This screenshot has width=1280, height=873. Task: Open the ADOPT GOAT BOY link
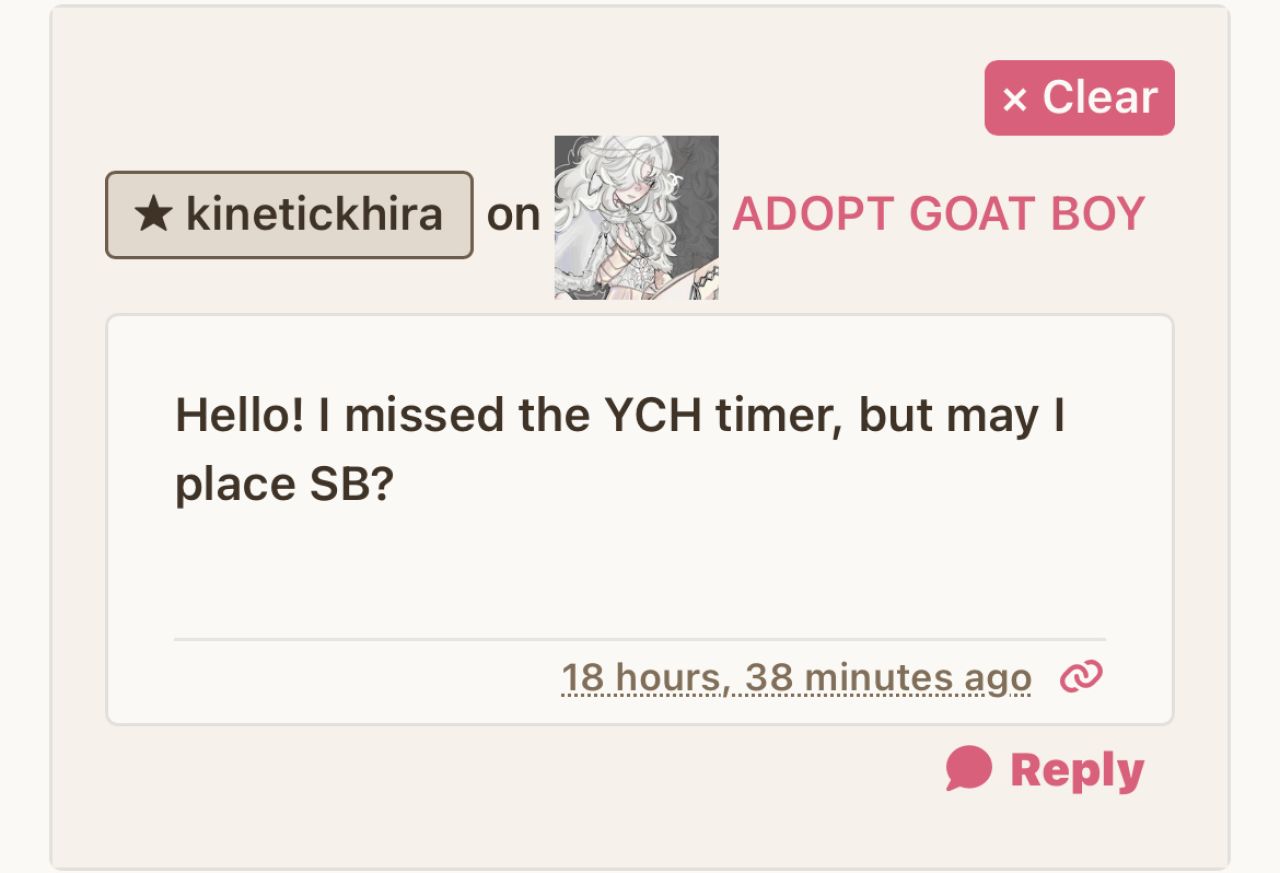pos(938,214)
